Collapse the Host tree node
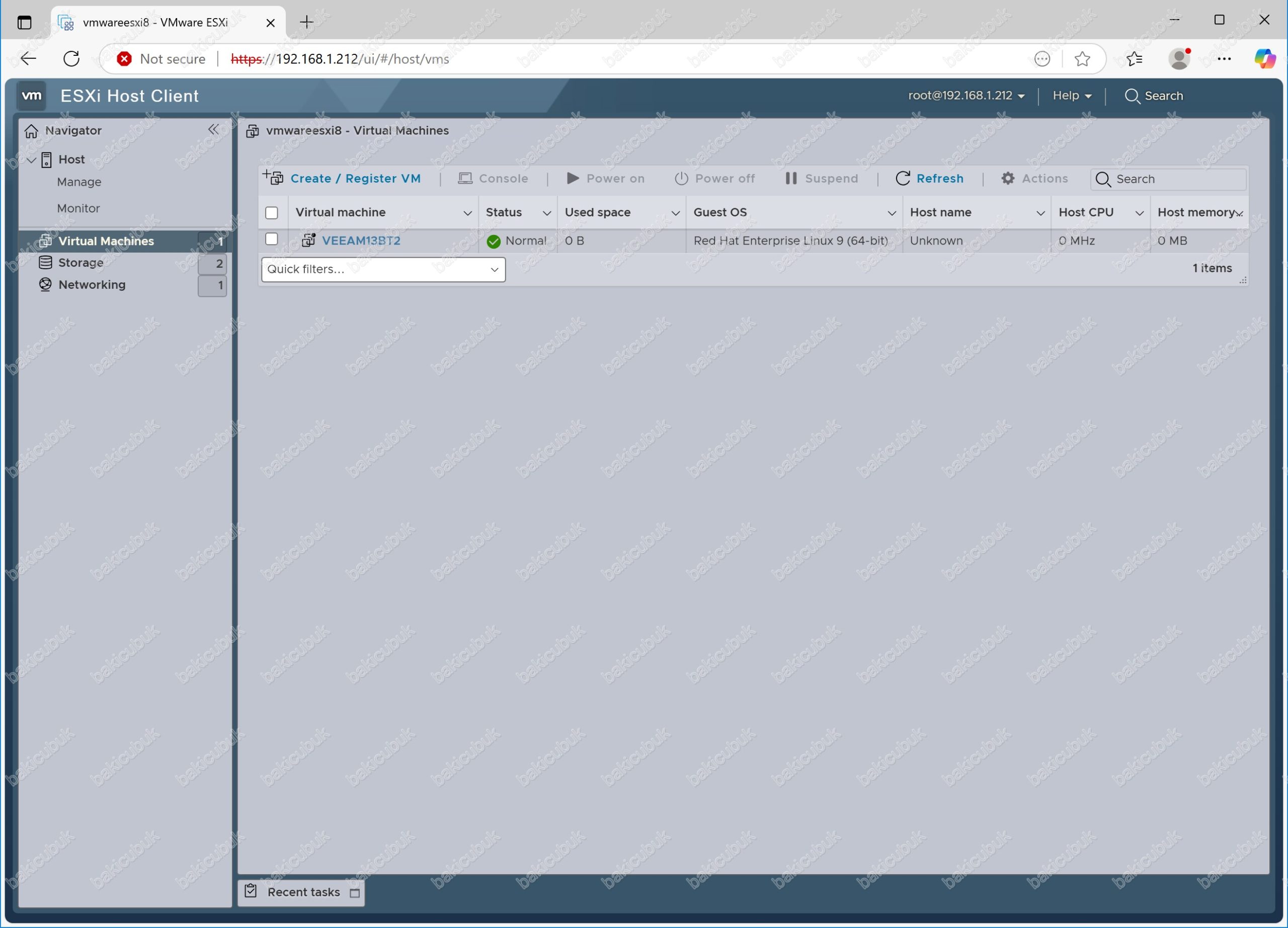The image size is (1288, 928). pos(32,160)
